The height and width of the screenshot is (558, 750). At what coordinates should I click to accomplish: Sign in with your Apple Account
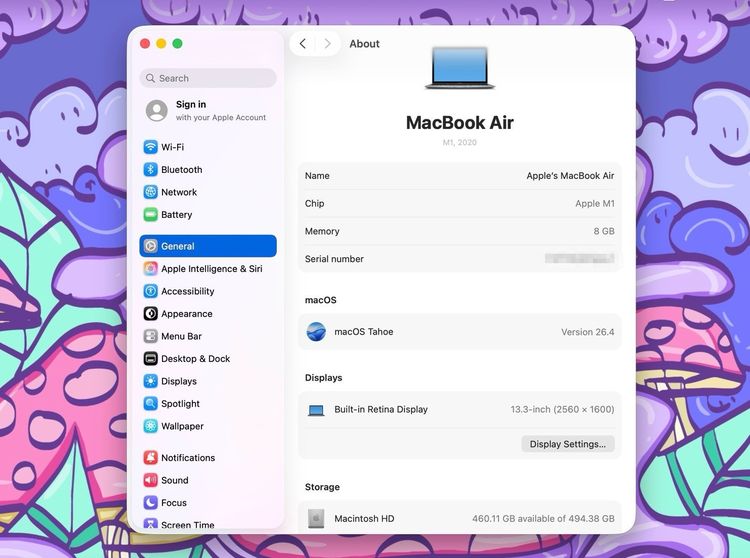[x=206, y=110]
